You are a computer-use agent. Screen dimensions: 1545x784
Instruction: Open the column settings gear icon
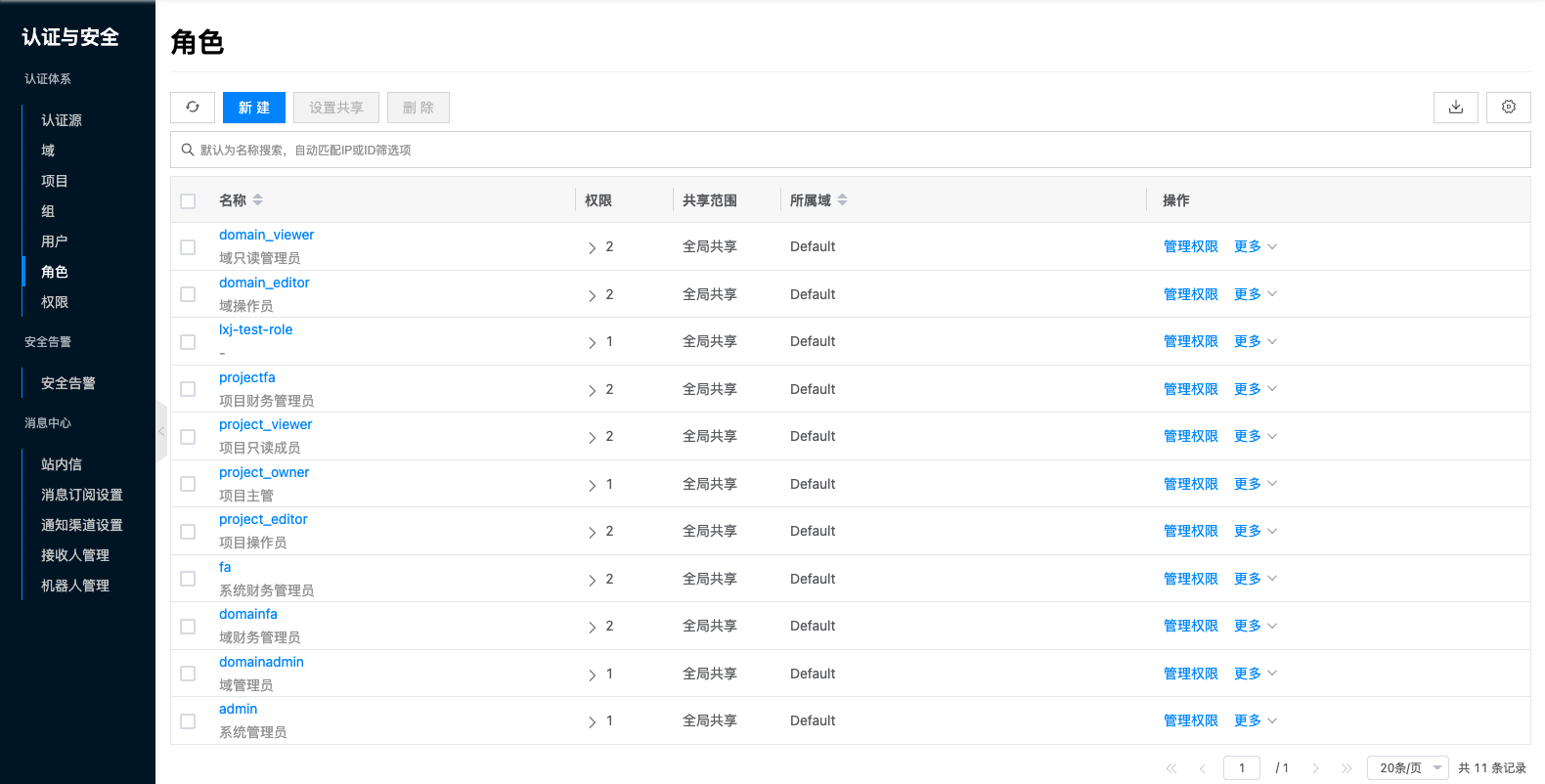1508,108
